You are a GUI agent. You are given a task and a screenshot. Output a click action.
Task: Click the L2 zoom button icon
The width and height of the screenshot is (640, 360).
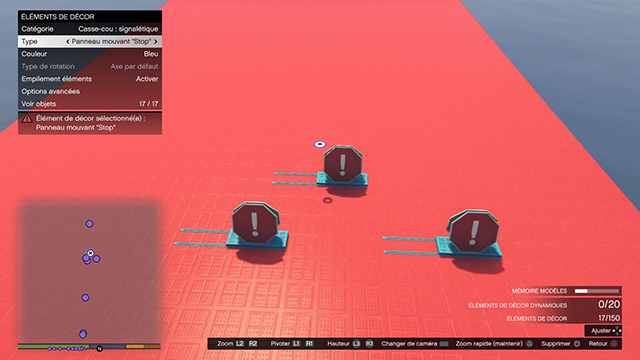(x=240, y=344)
